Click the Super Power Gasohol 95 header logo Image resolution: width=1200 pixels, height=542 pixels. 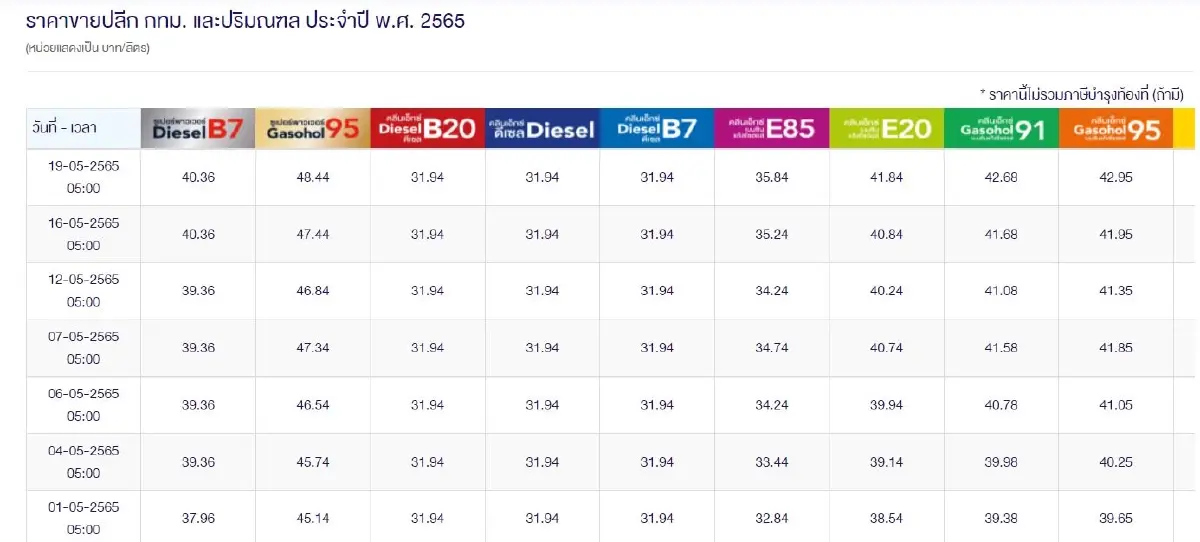pyautogui.click(x=313, y=128)
